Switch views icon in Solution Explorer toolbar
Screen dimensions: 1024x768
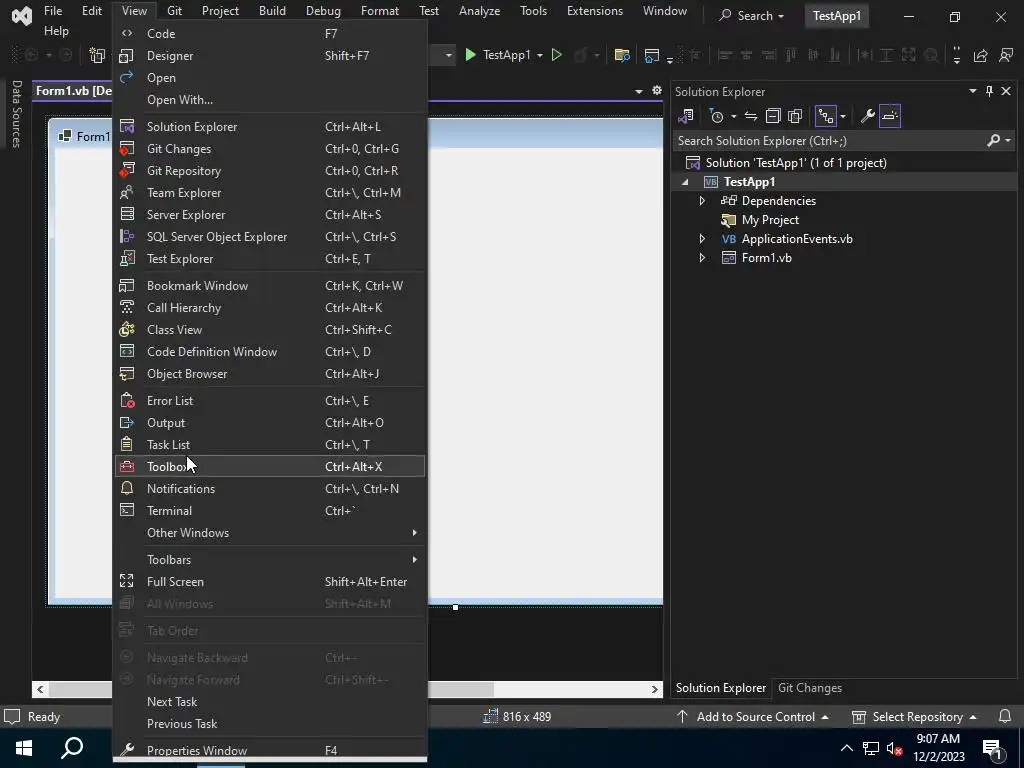coord(686,116)
